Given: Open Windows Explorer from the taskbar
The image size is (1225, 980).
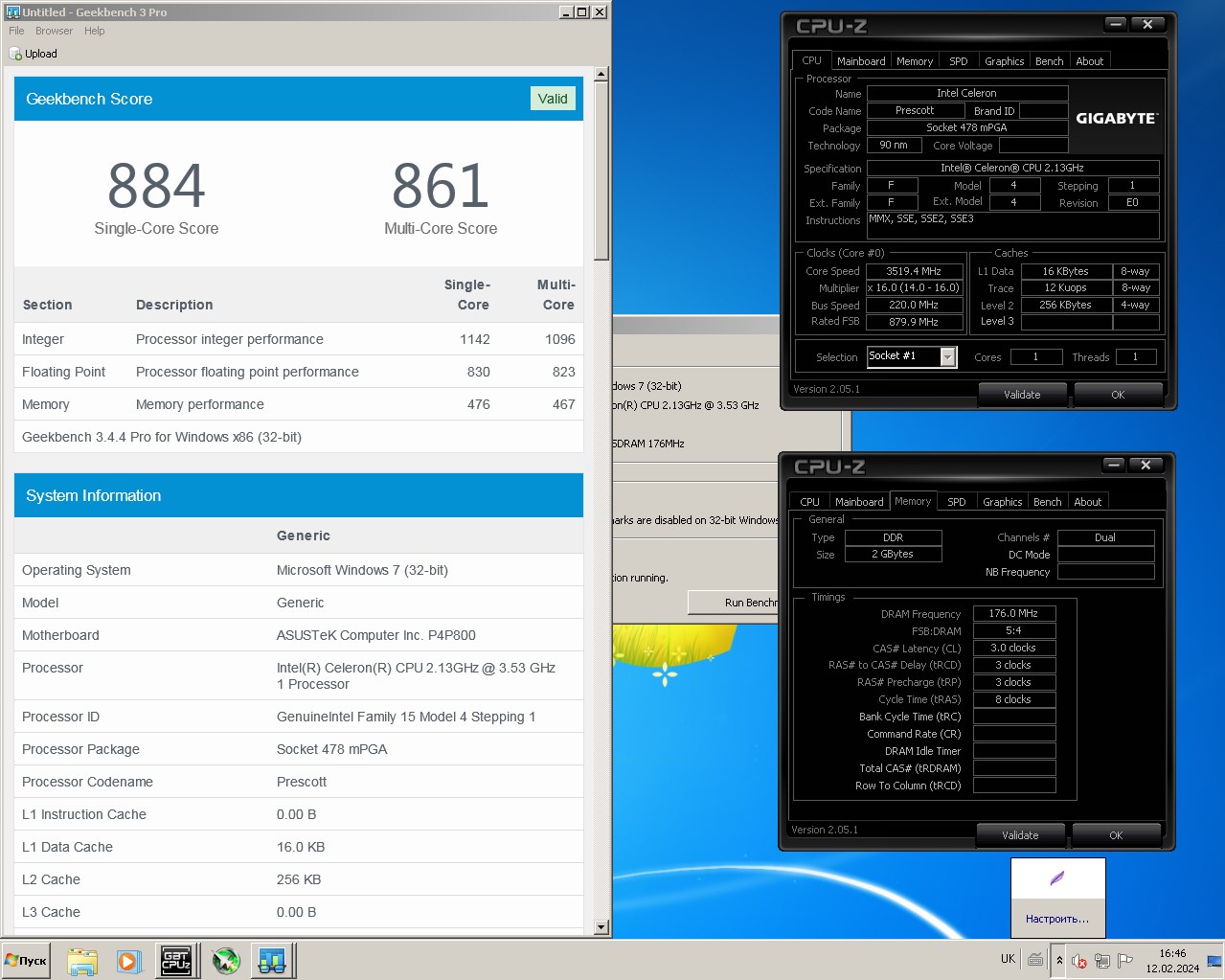Looking at the screenshot, I should [82, 961].
